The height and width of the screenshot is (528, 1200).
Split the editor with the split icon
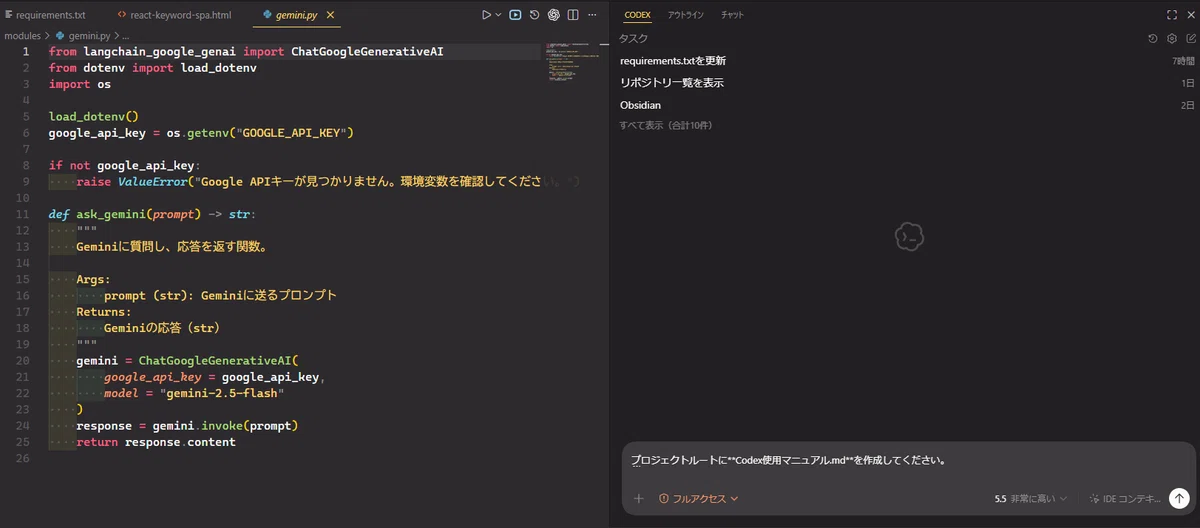pyautogui.click(x=572, y=15)
